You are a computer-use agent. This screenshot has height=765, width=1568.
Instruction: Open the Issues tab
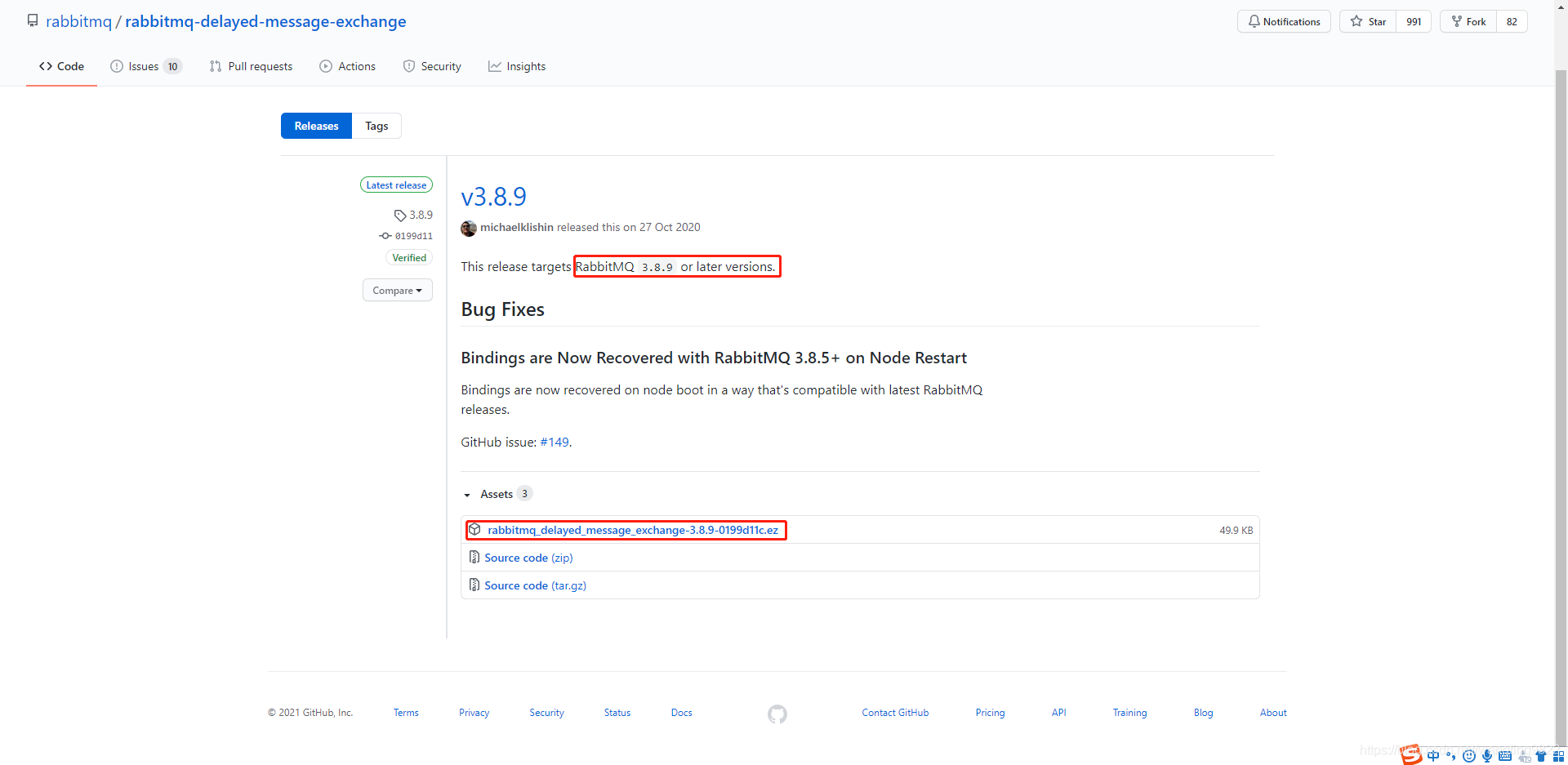point(146,66)
